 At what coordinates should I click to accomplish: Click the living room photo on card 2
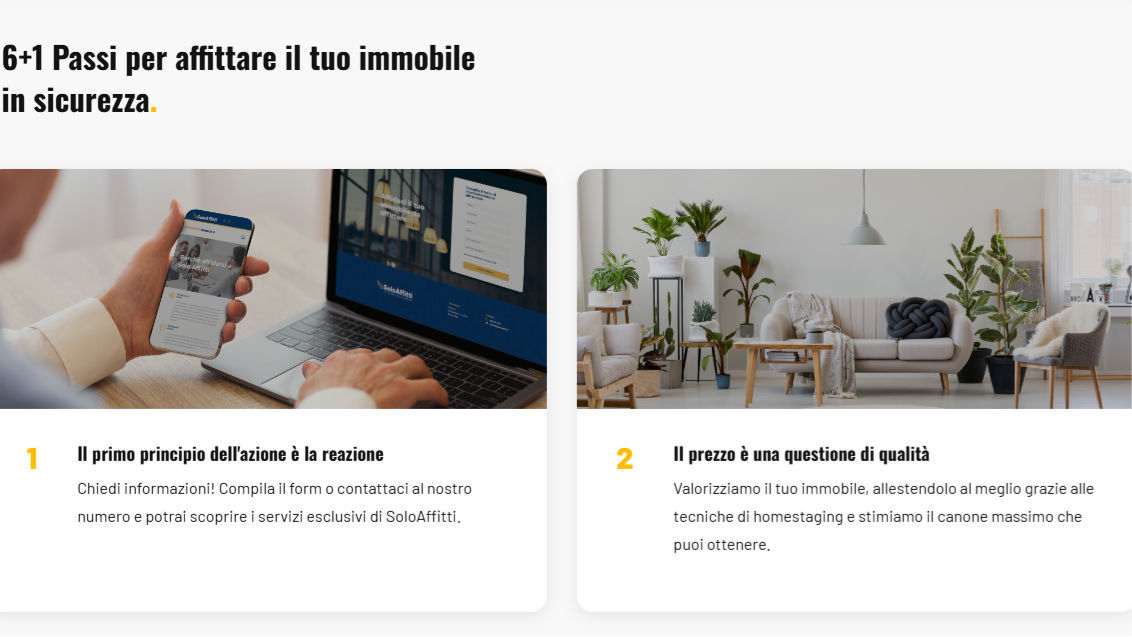(x=854, y=289)
